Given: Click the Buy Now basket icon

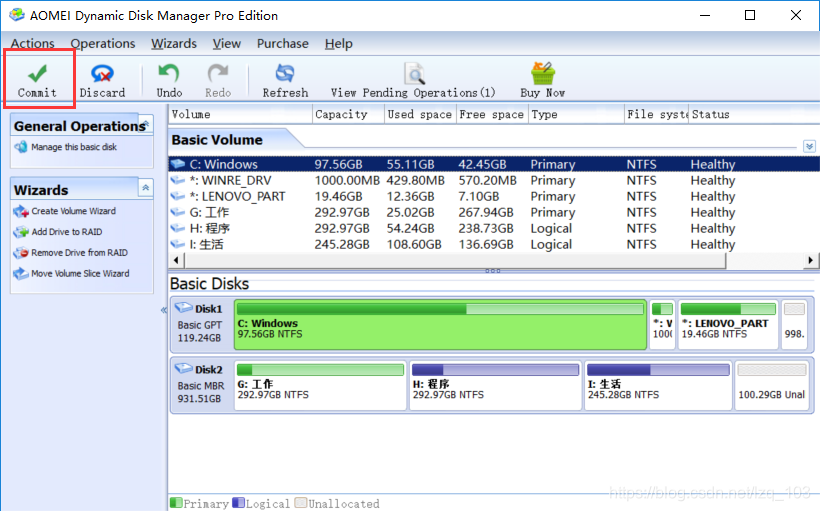Looking at the screenshot, I should tap(543, 73).
